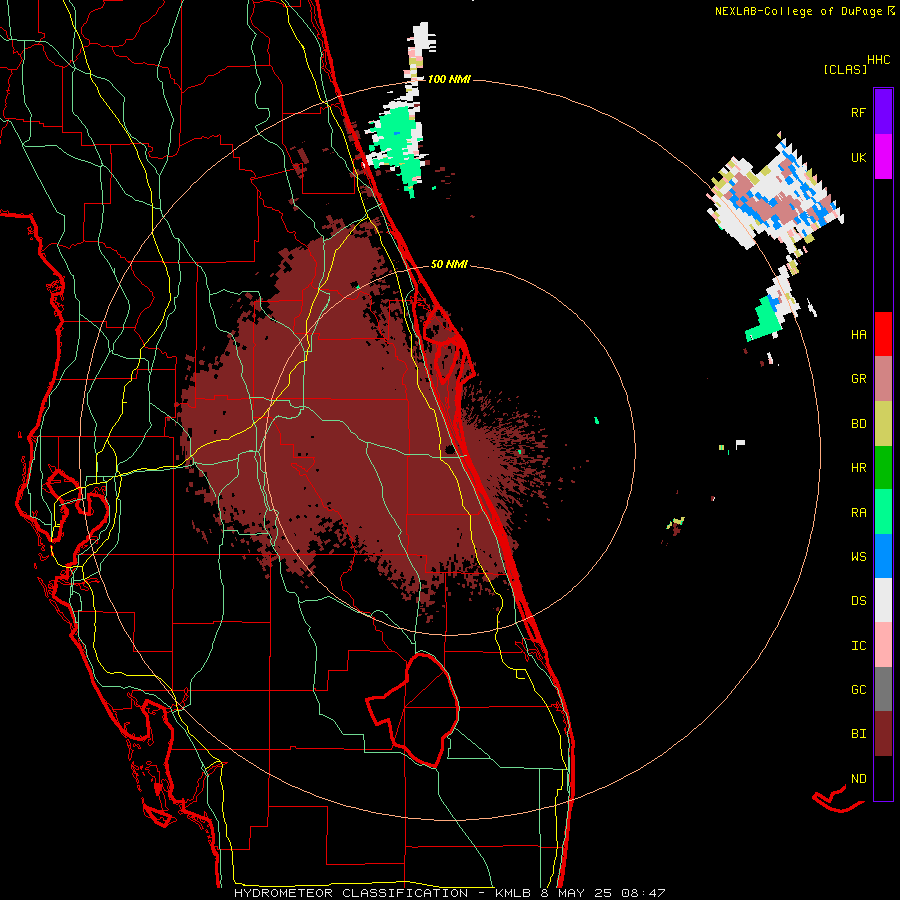Click the purple RF color swatch in legend

(883, 112)
